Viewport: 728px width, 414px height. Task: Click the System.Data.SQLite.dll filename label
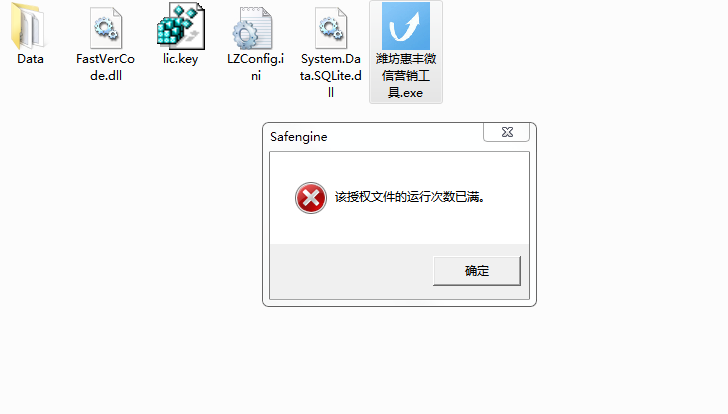(x=331, y=76)
